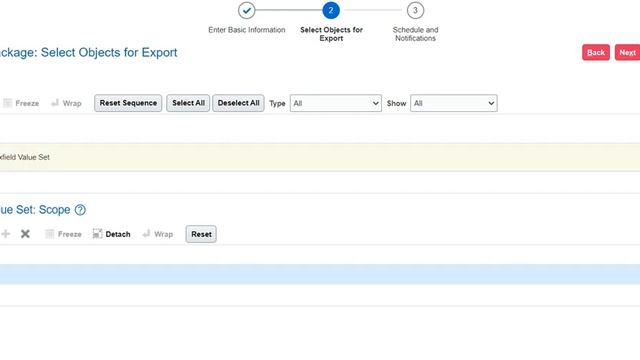Click Detach in the Scope toolbar

111,234
